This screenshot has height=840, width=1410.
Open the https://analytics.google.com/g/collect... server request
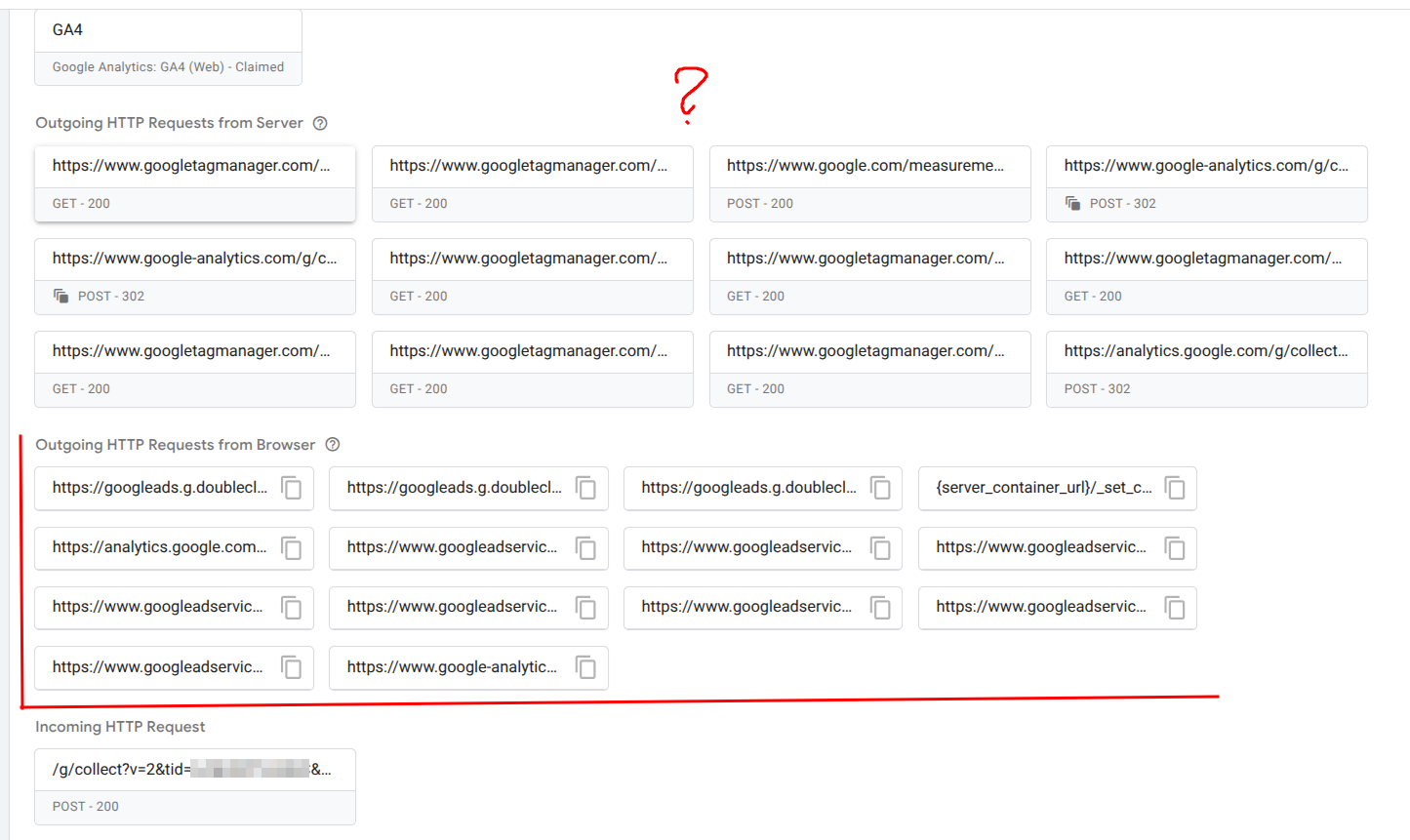coord(1207,369)
